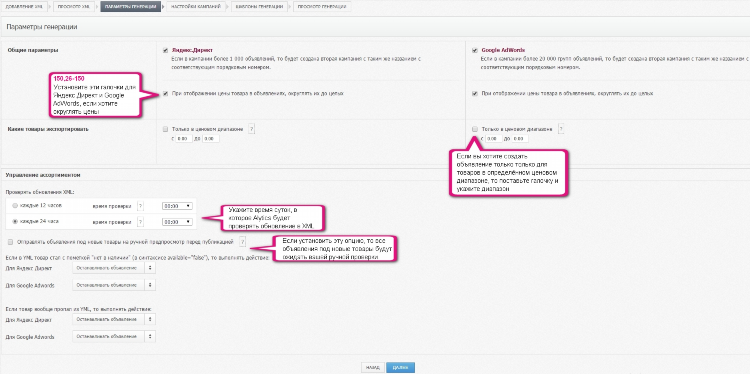Click help icon next to Яндекс price range

point(252,129)
